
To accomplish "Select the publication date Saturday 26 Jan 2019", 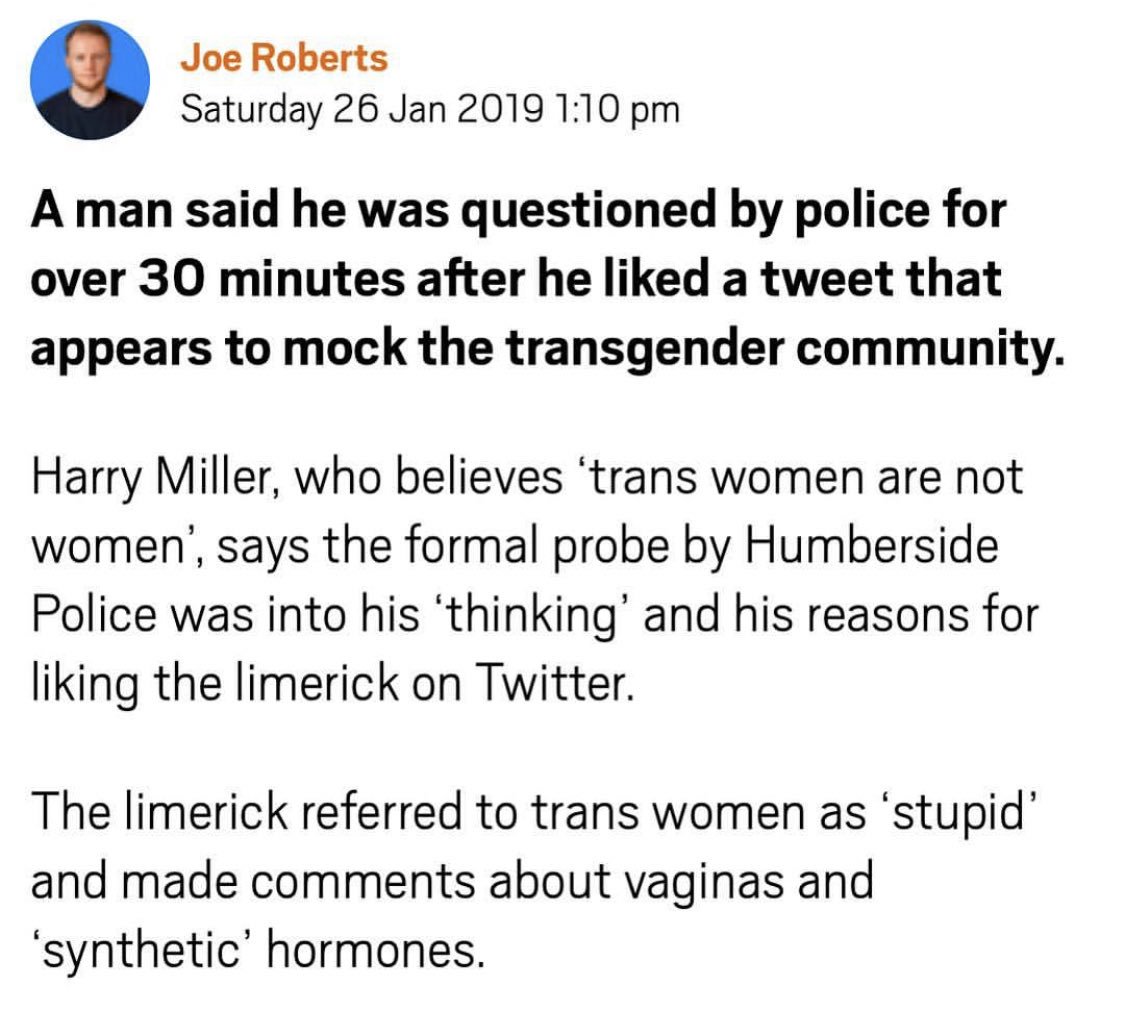I will [361, 110].
